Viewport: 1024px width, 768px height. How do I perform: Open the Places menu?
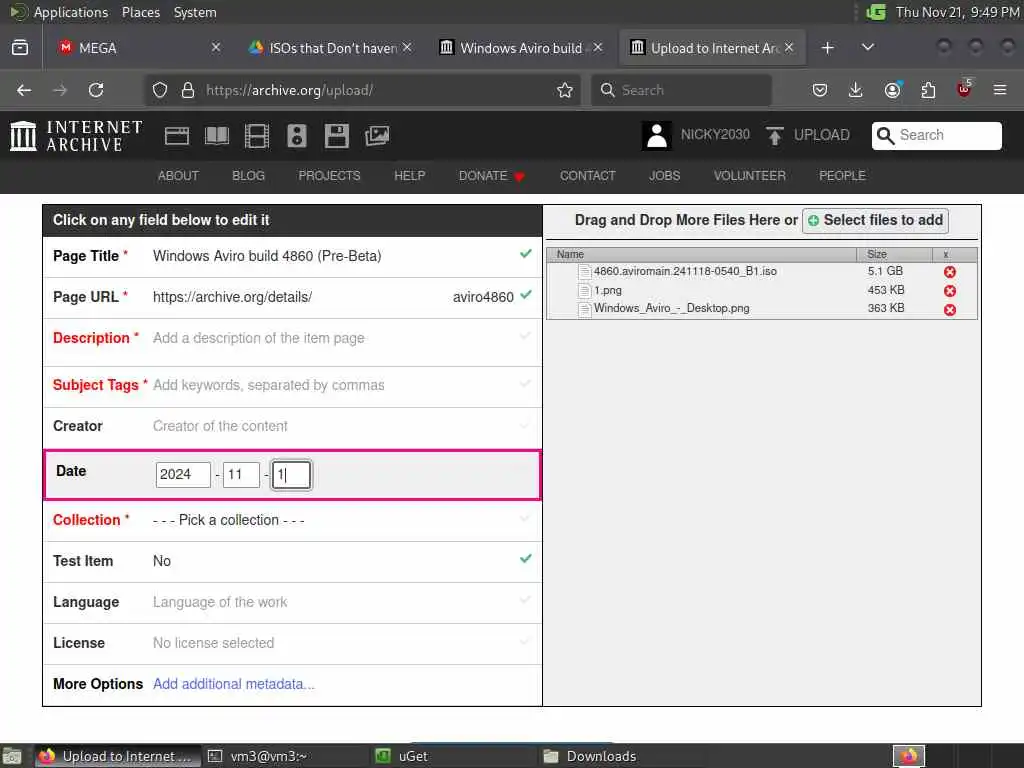coord(140,12)
